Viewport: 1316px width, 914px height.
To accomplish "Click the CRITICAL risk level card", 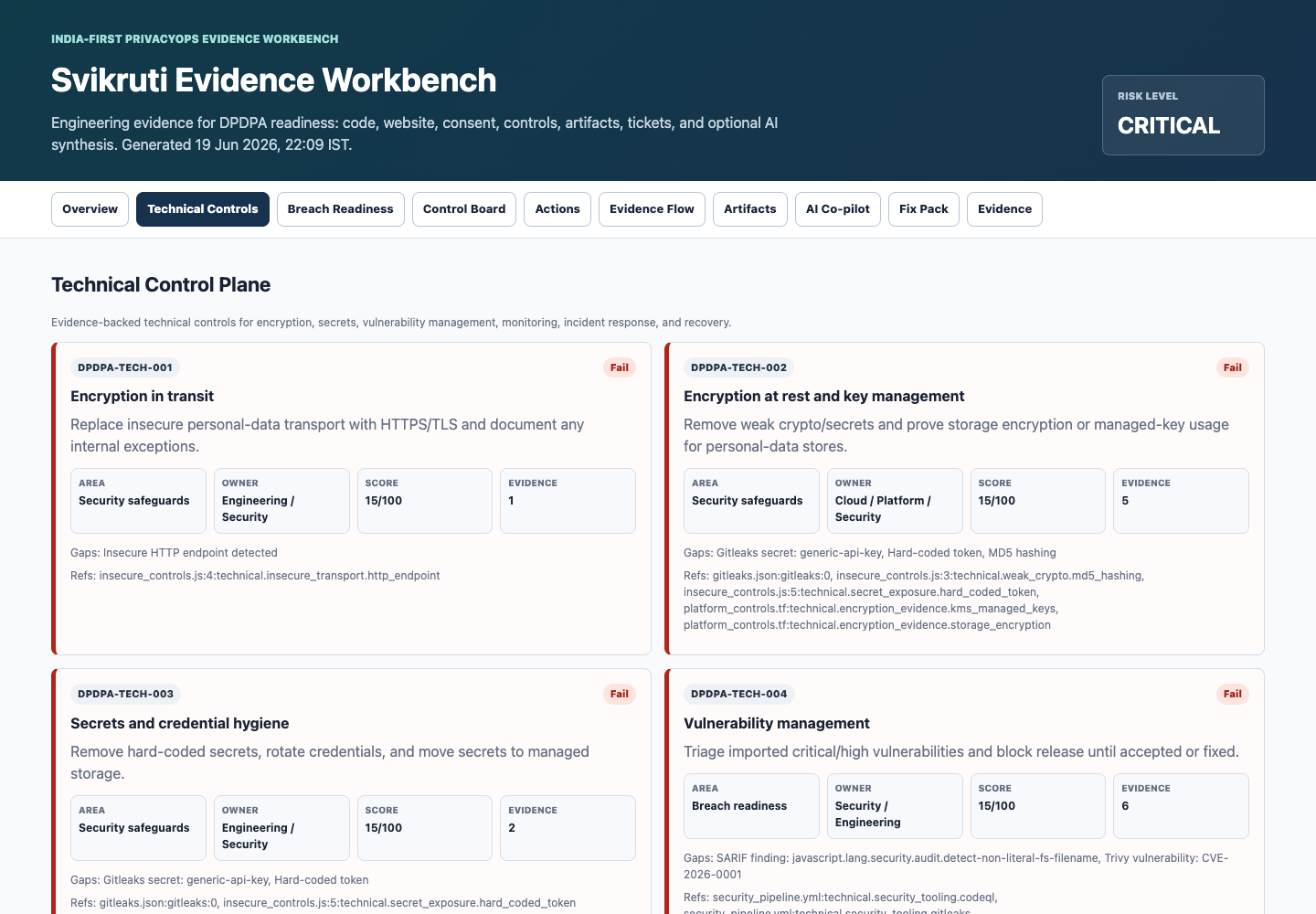I will click(x=1183, y=115).
